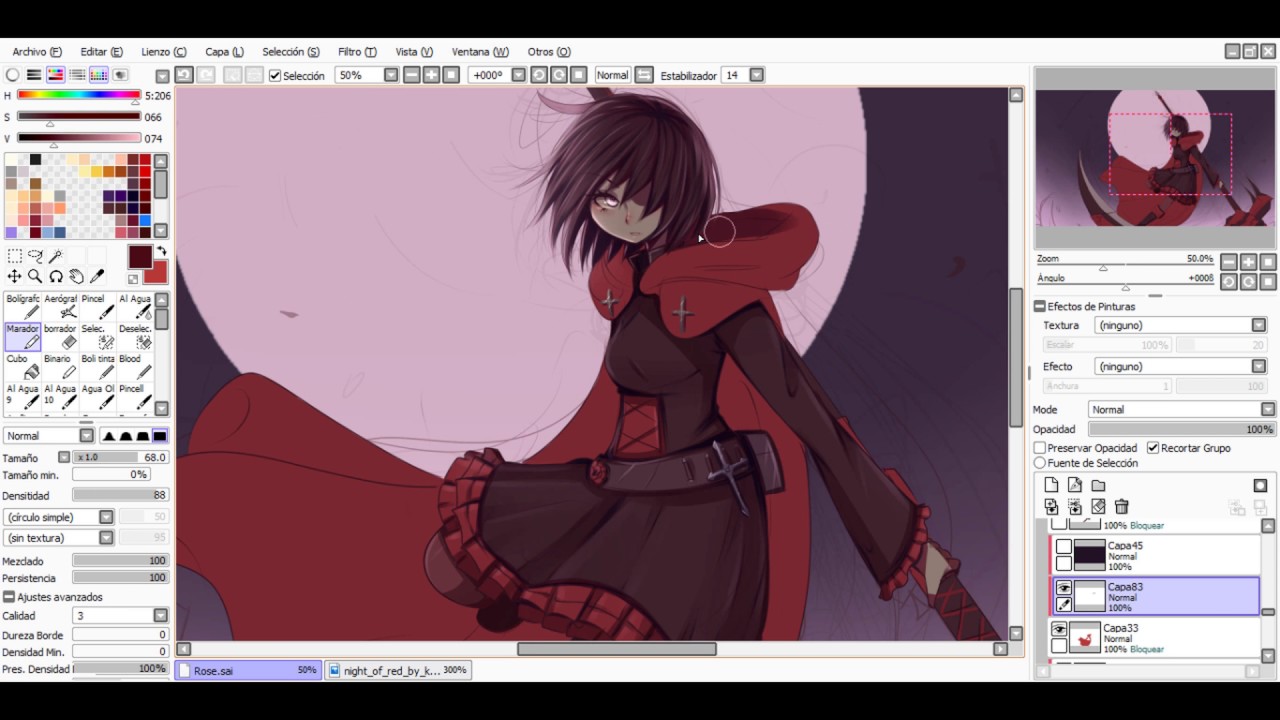Adjust the layer Opacidad slider
The width and height of the screenshot is (1280, 720).
point(1181,429)
